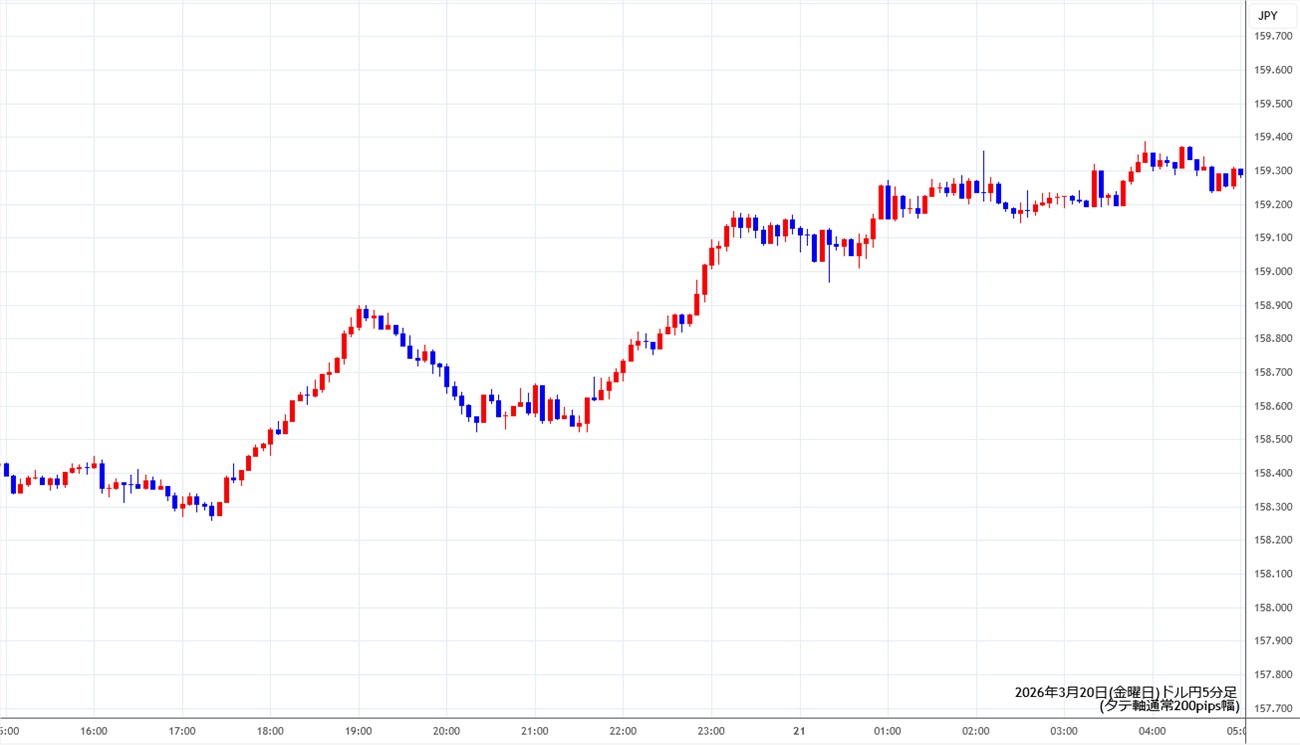
Task: Click the 23:00 time axis label
Action: (x=711, y=731)
